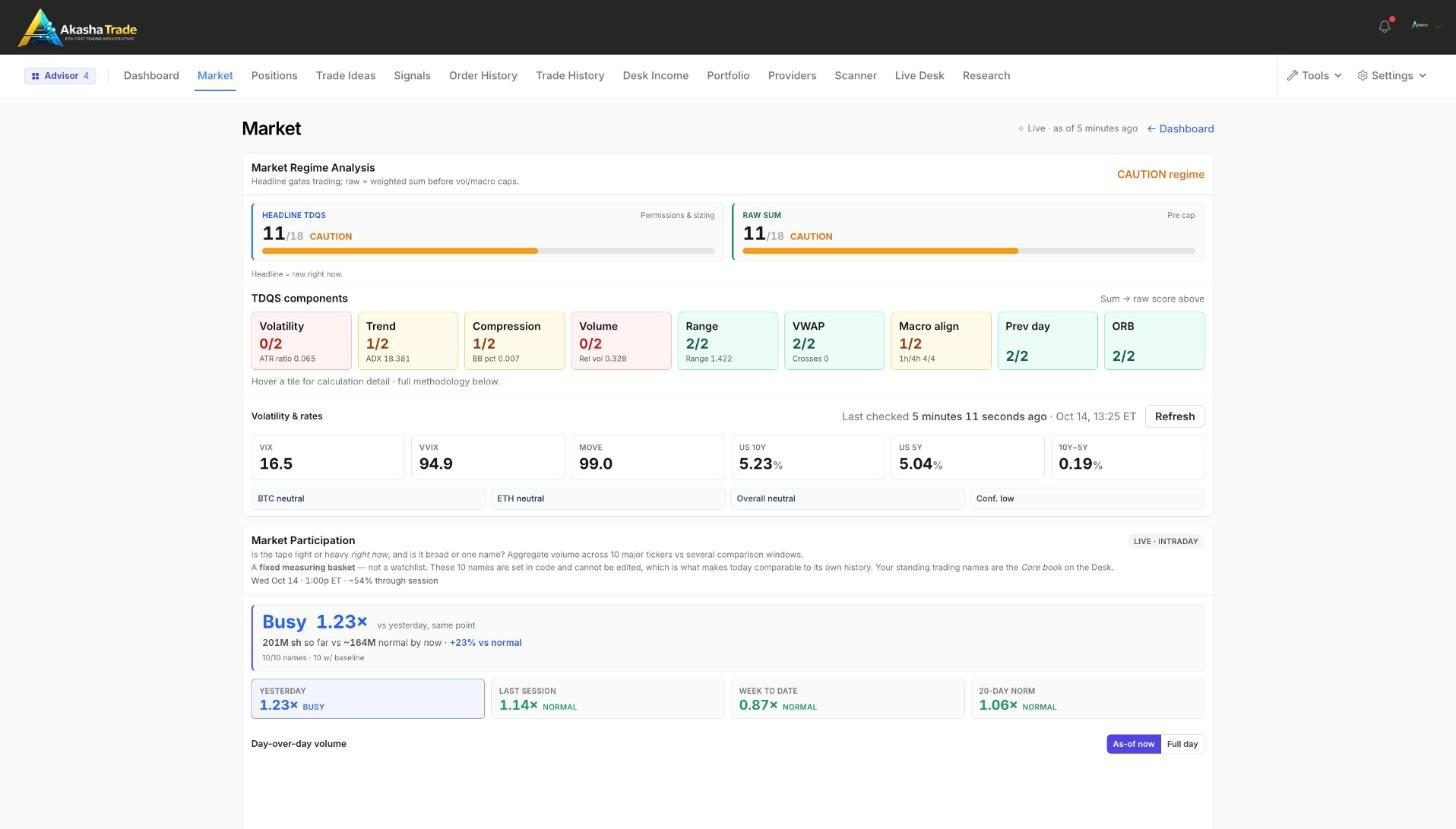Open the Research tab
The width and height of the screenshot is (1456, 829).
[x=986, y=76]
